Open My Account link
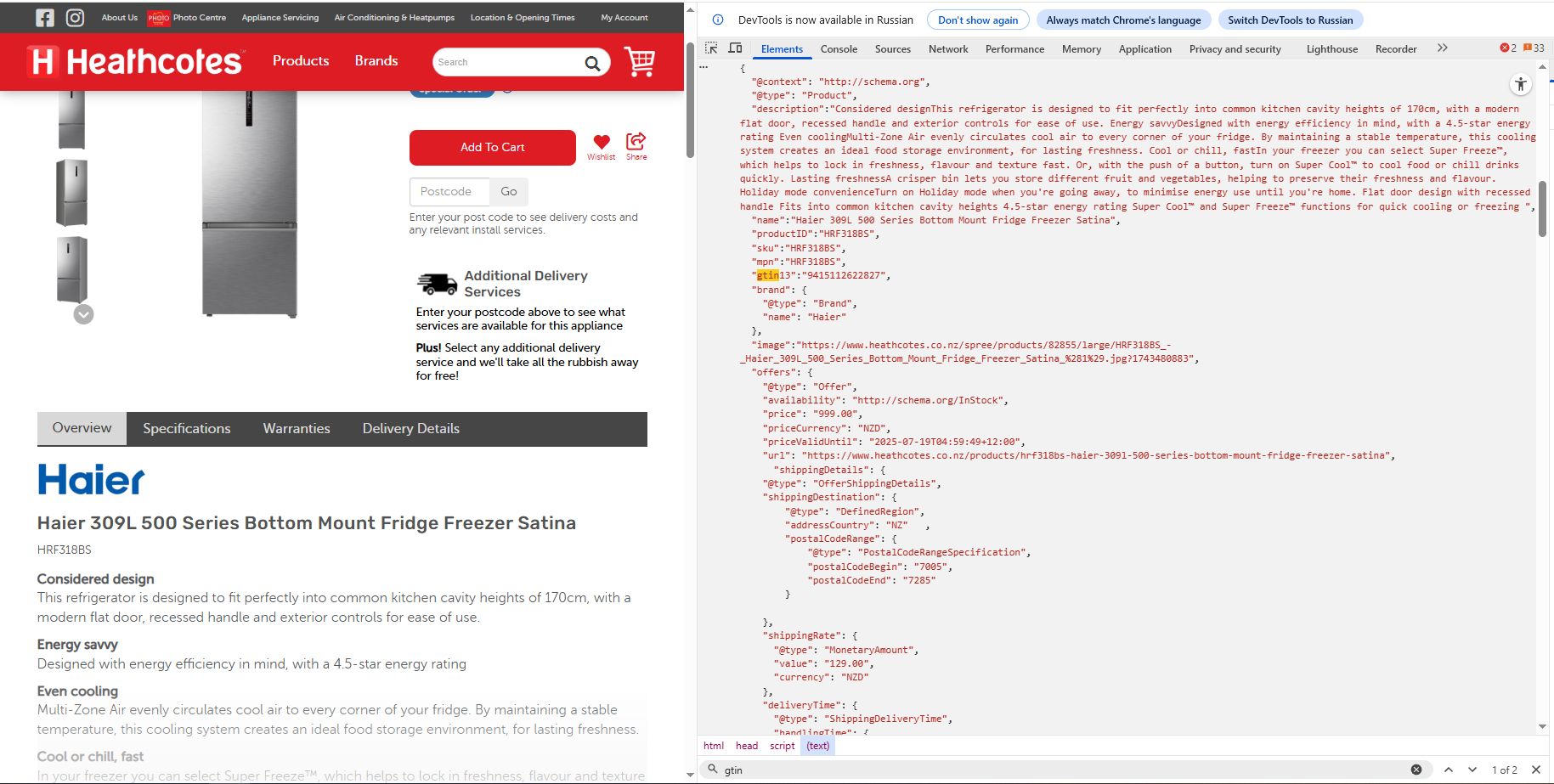Screen dimensions: 1554x784 click(x=624, y=18)
